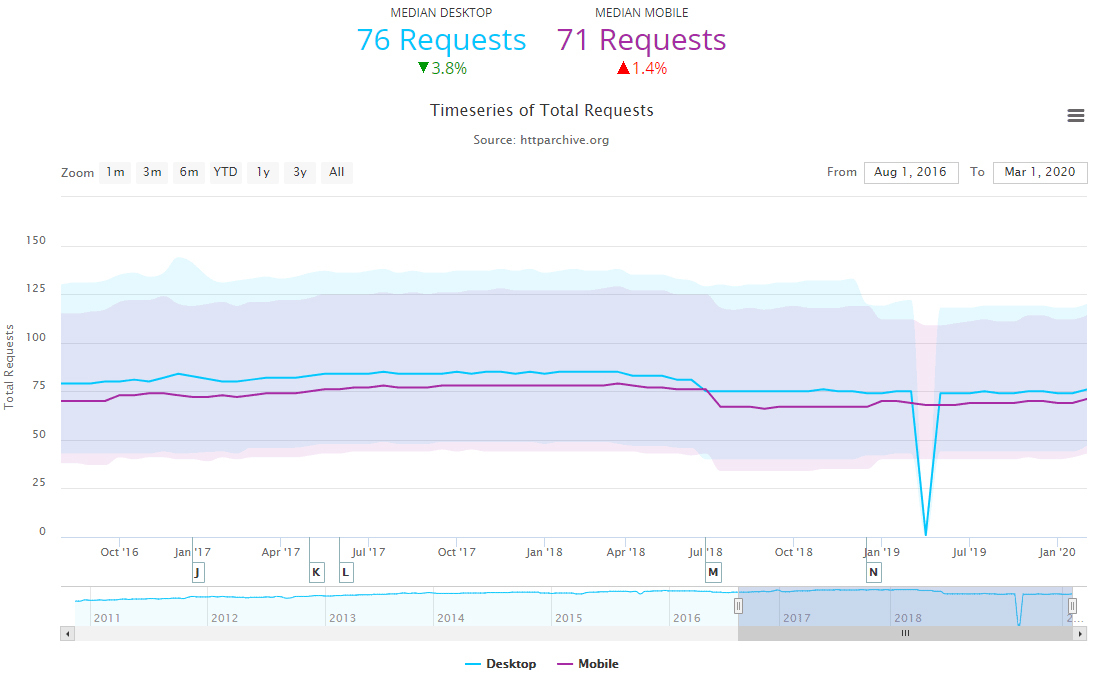
Task: Click the J flag marker
Action: click(x=197, y=572)
